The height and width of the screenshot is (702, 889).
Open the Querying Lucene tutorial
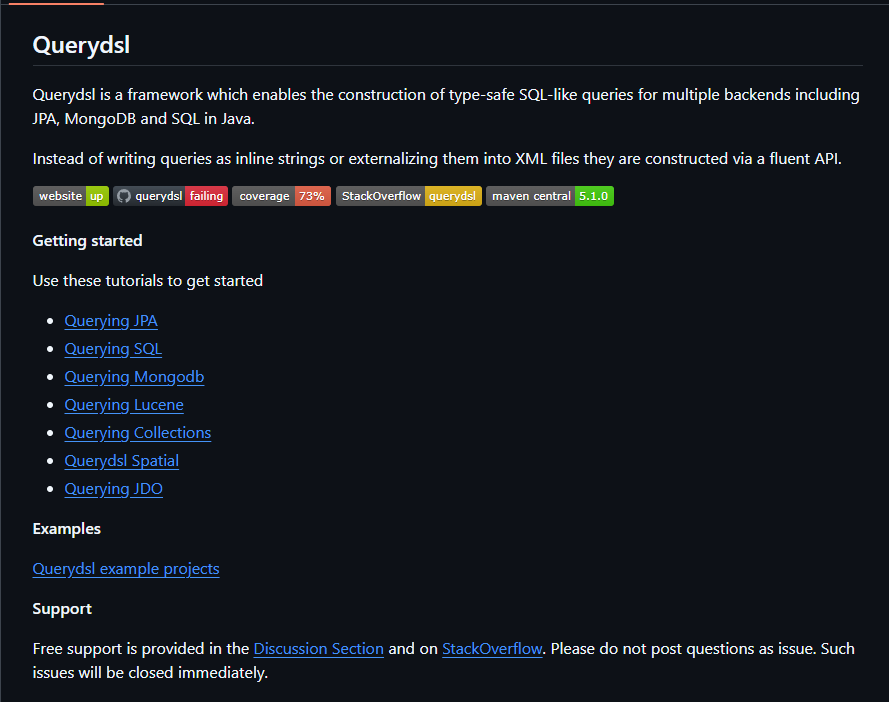(x=124, y=405)
